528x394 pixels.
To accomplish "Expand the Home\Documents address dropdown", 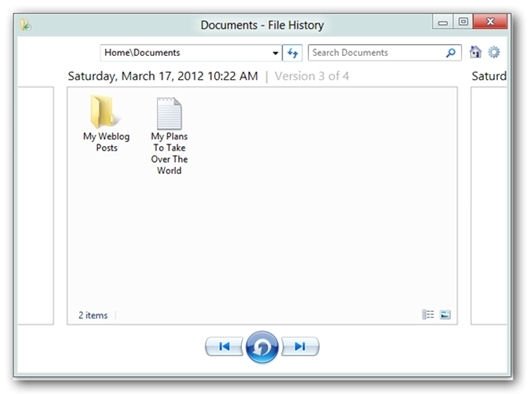I will coord(275,53).
